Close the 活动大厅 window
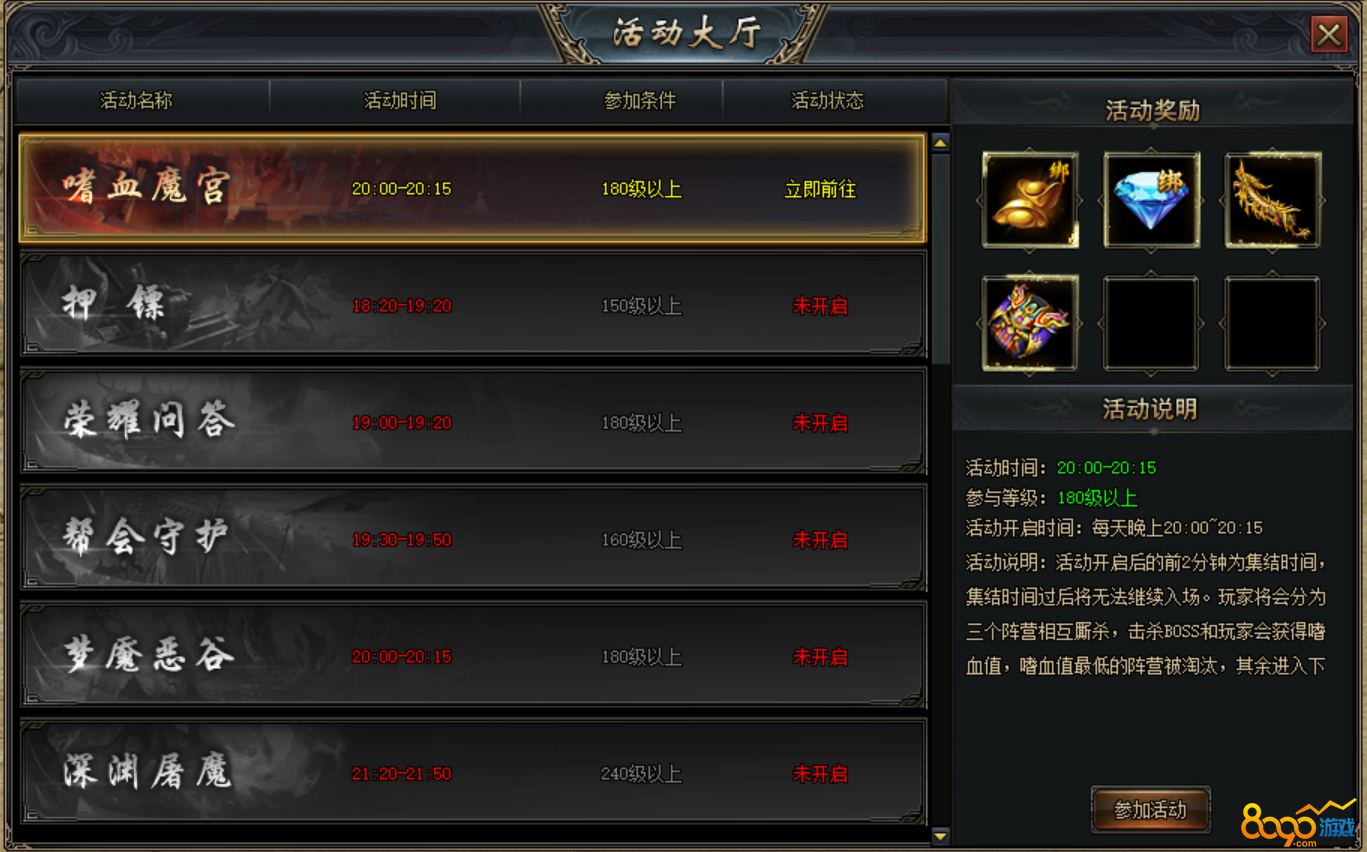Viewport: 1367px width, 852px height. [x=1329, y=35]
